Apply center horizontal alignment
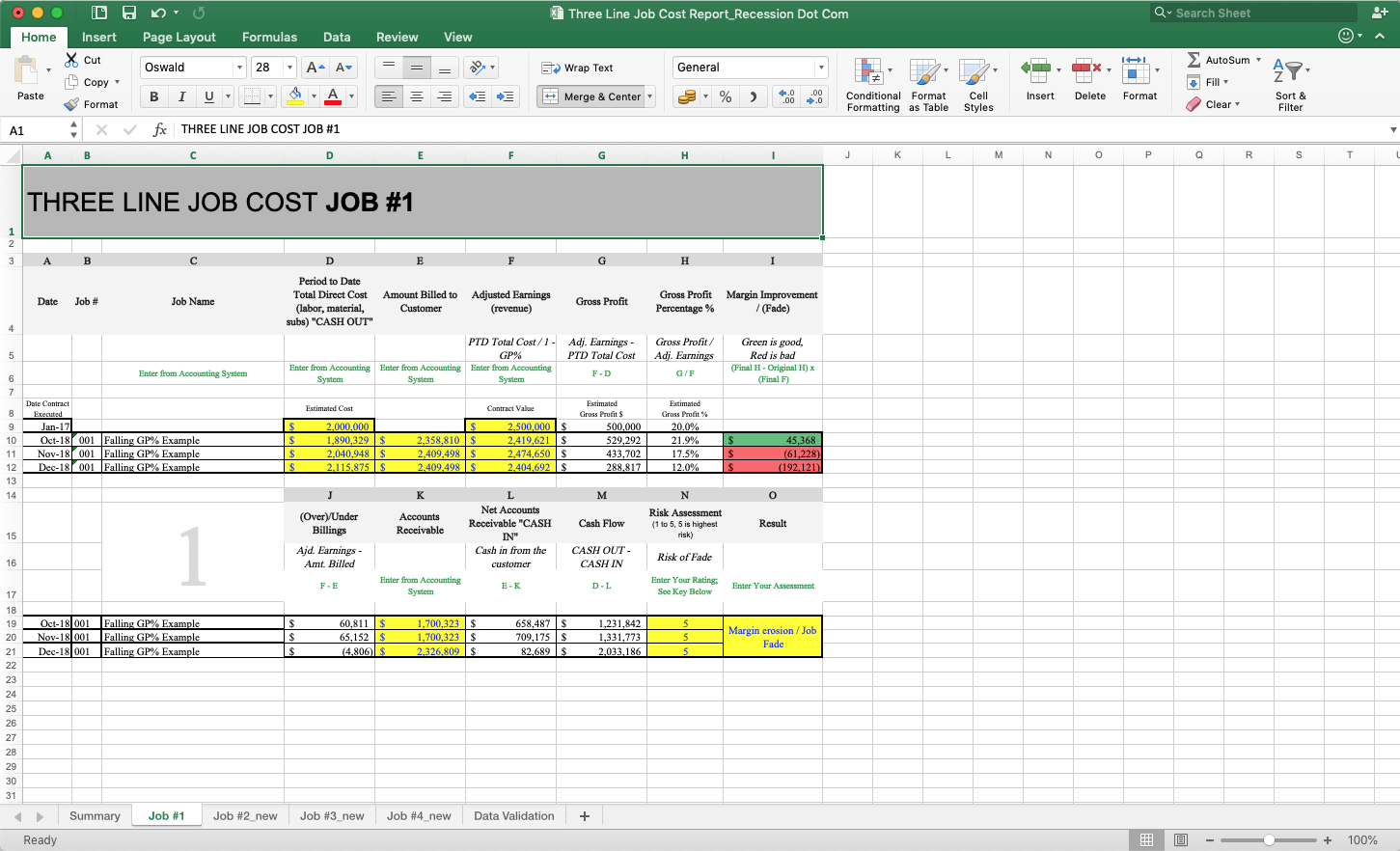The width and height of the screenshot is (1400, 851). point(417,96)
